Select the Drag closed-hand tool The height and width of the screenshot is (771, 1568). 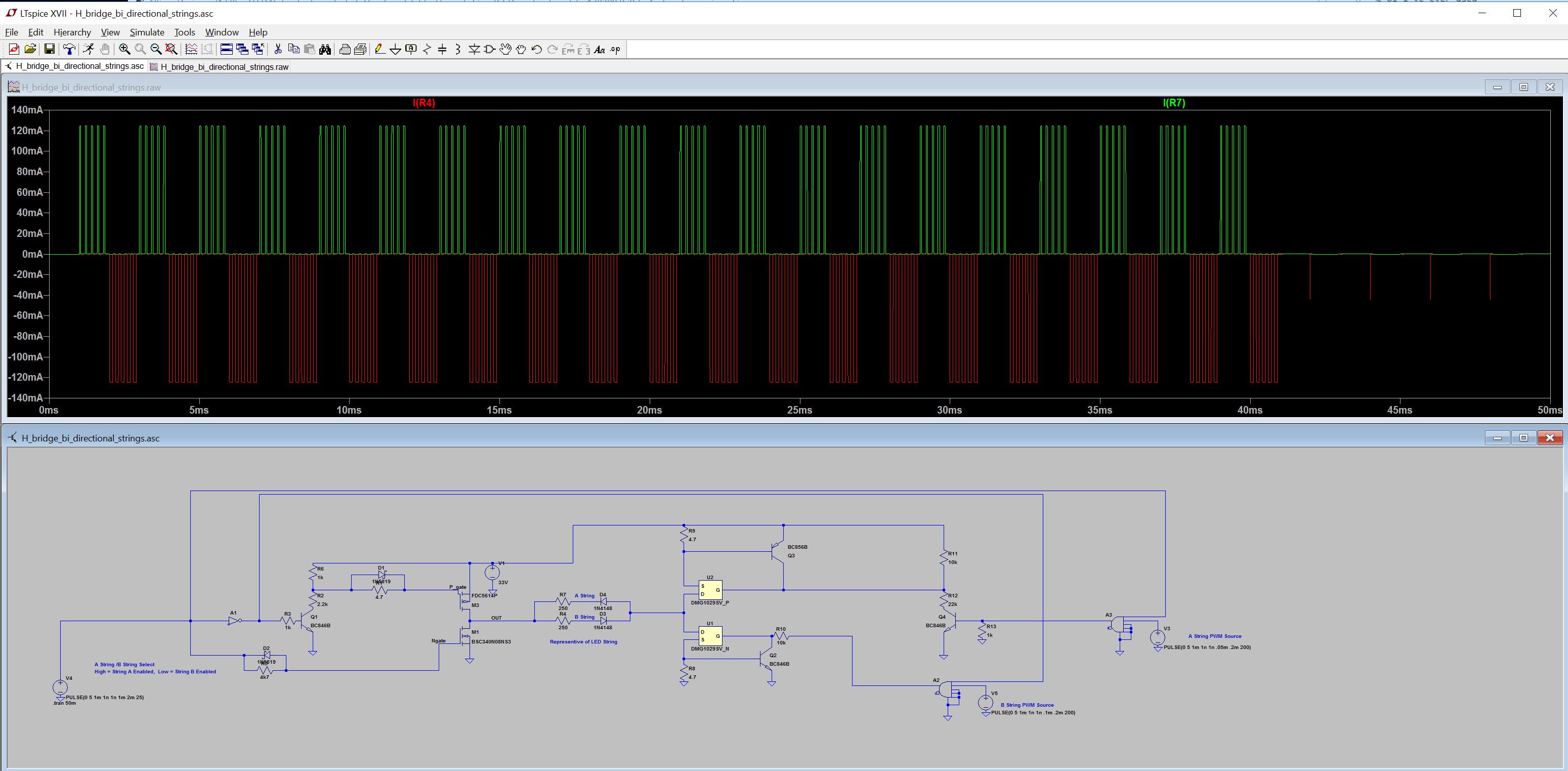[x=521, y=49]
